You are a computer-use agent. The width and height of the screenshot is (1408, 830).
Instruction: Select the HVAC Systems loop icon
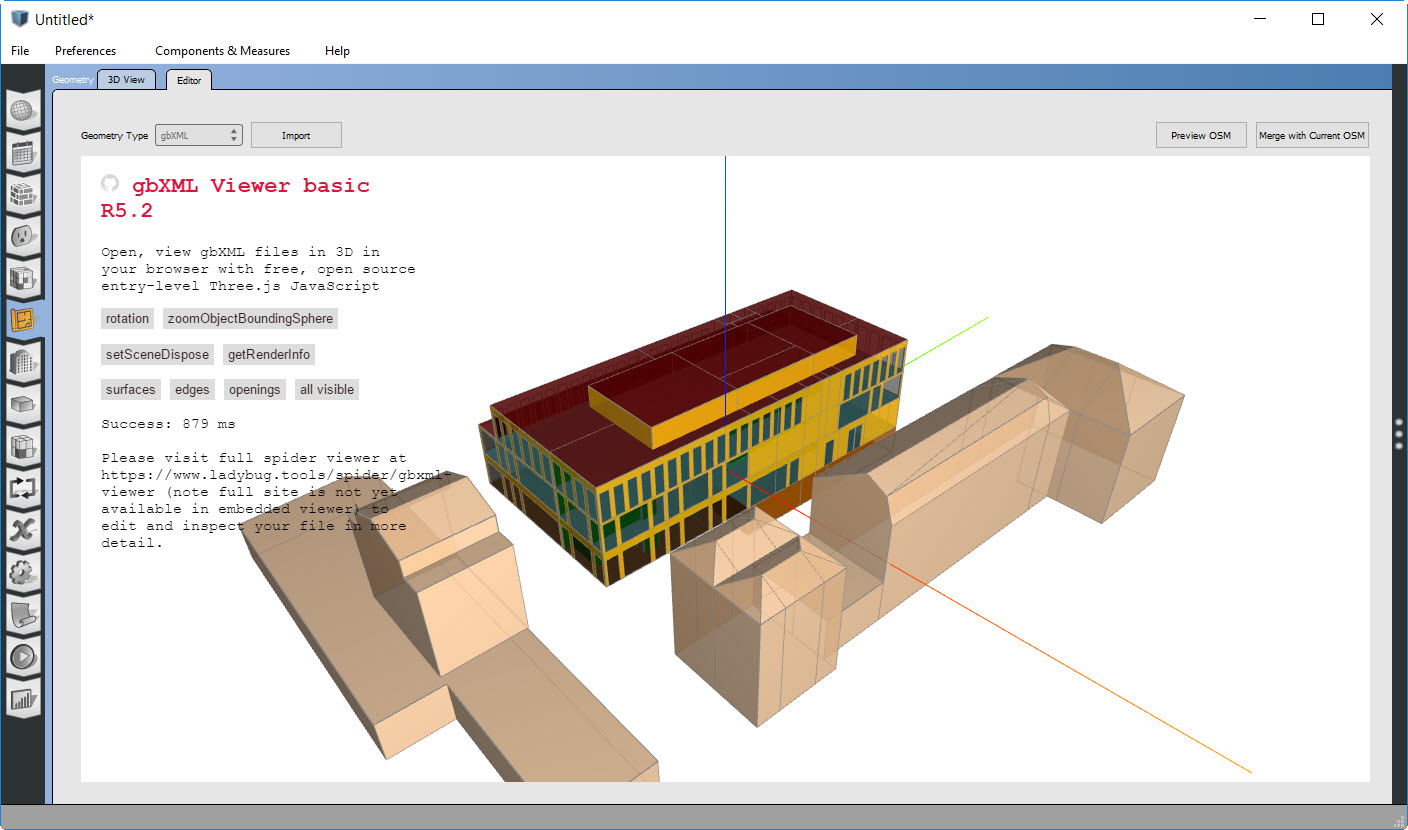[23, 488]
